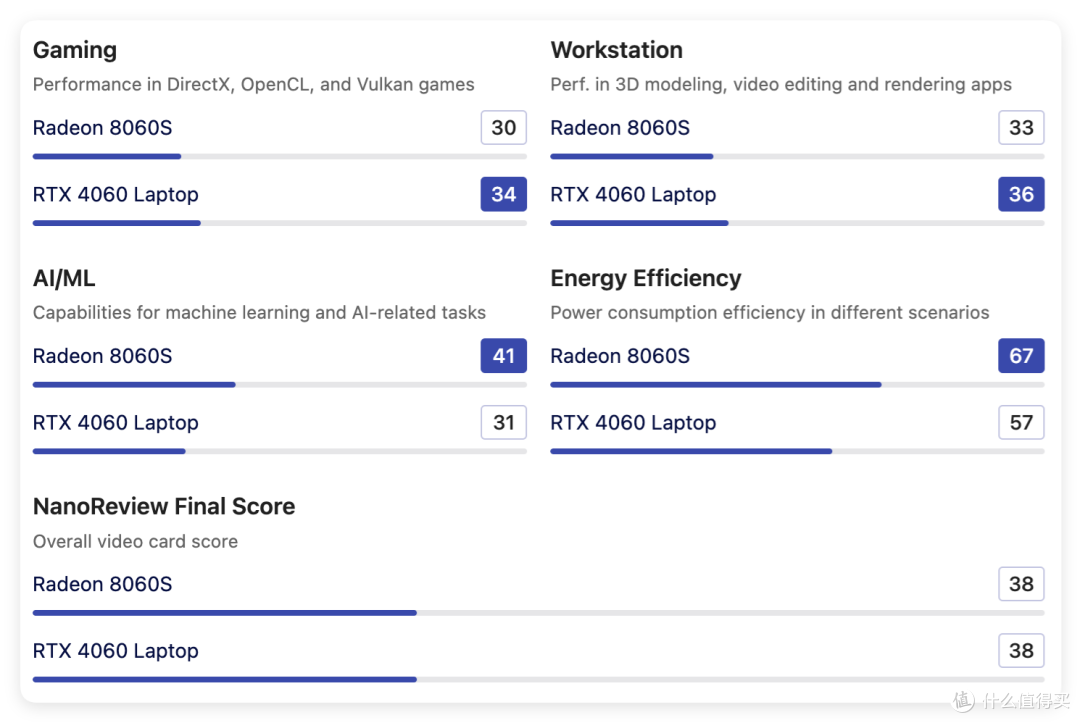This screenshot has height=723, width=1080.
Task: Click the Gaming score badge showing 34
Action: tap(503, 194)
